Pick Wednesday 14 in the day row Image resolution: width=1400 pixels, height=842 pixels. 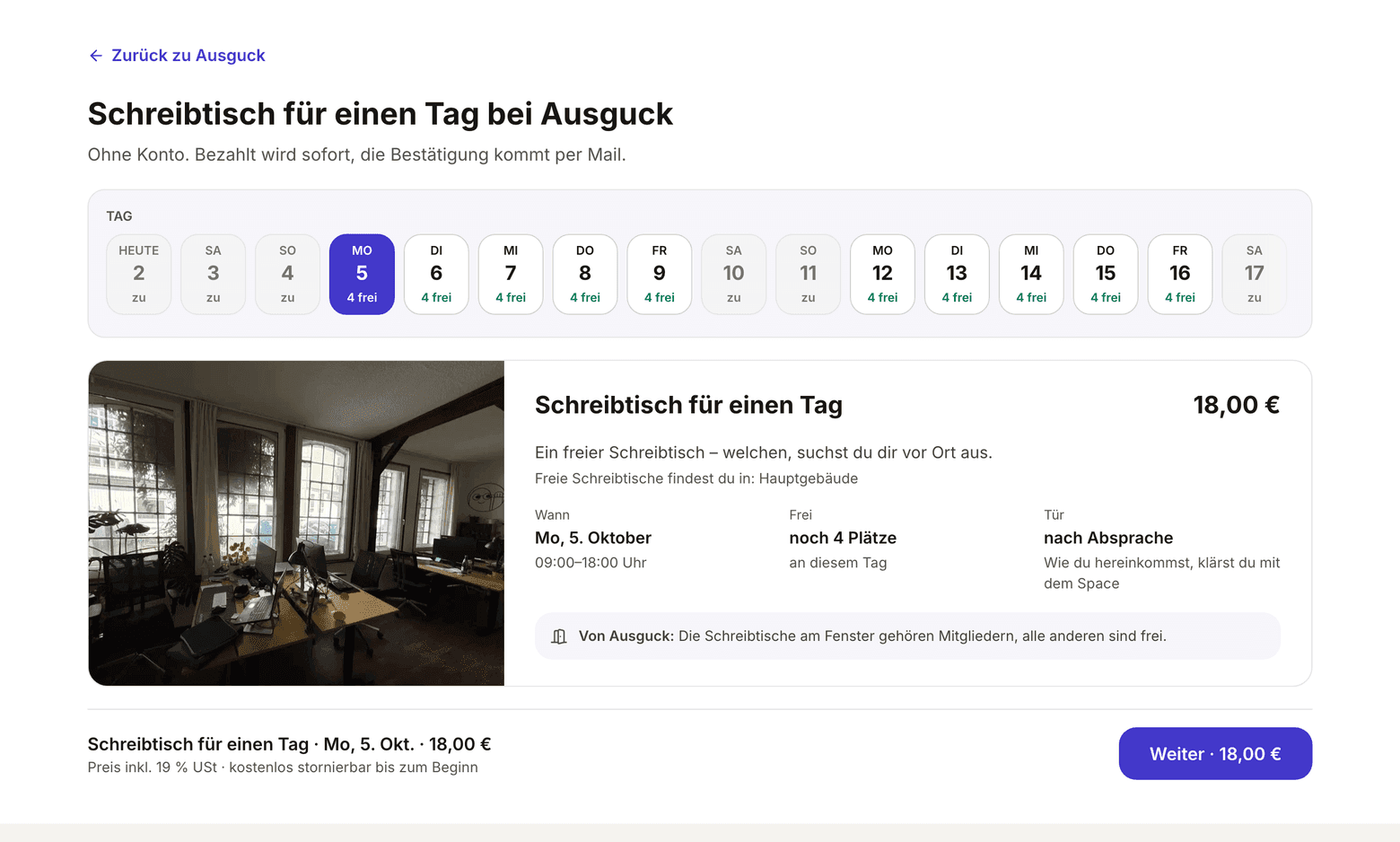coord(1031,275)
